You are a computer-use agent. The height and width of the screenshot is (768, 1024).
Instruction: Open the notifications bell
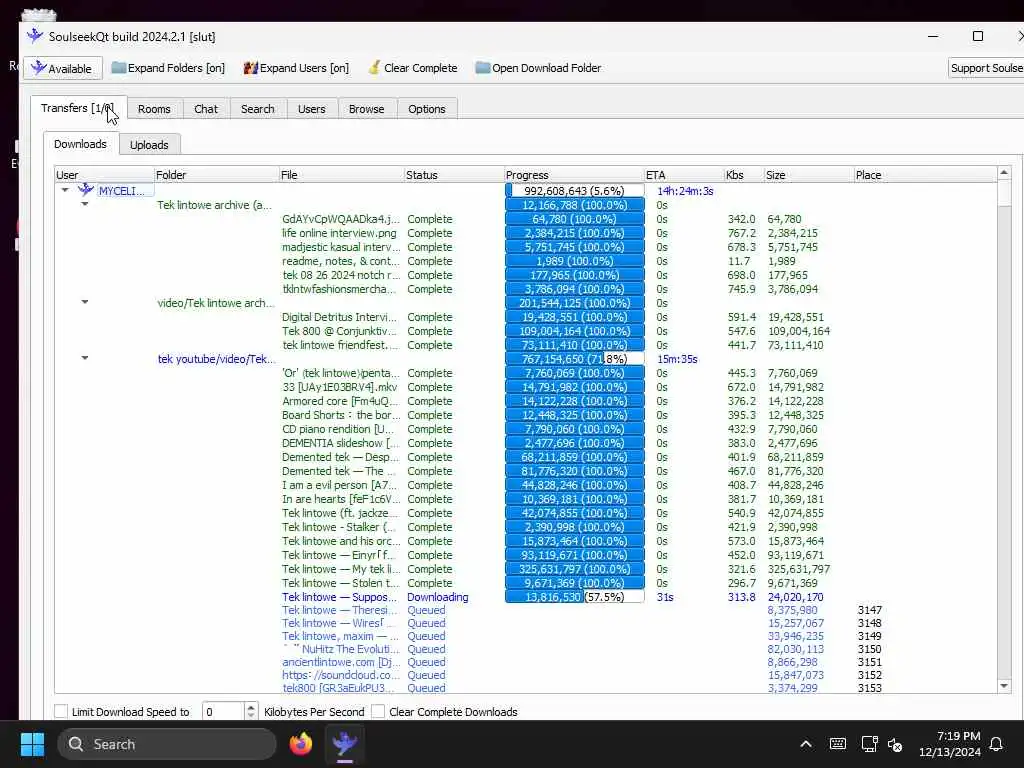pos(996,744)
